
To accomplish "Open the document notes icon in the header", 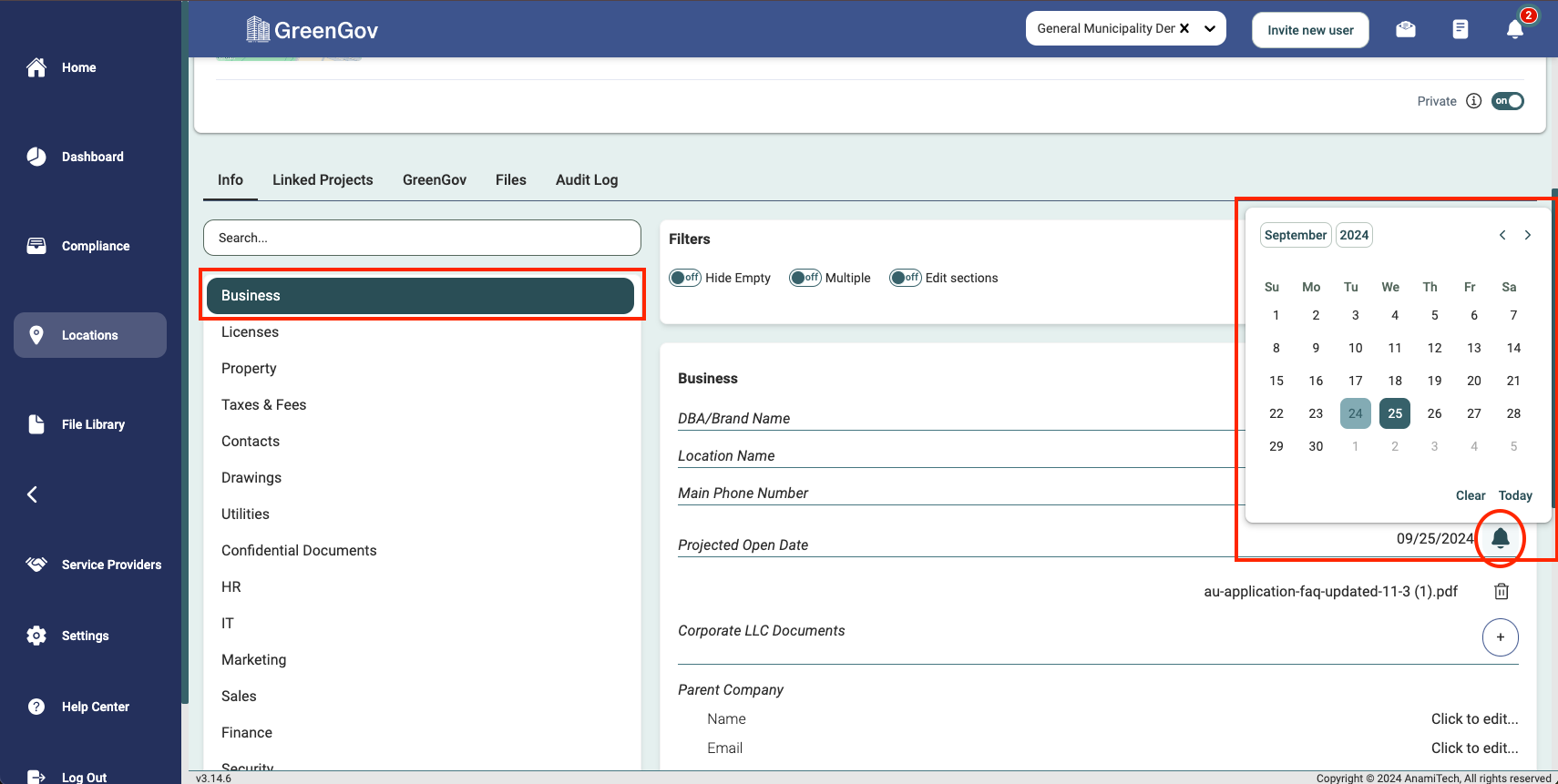I will 1461,29.
